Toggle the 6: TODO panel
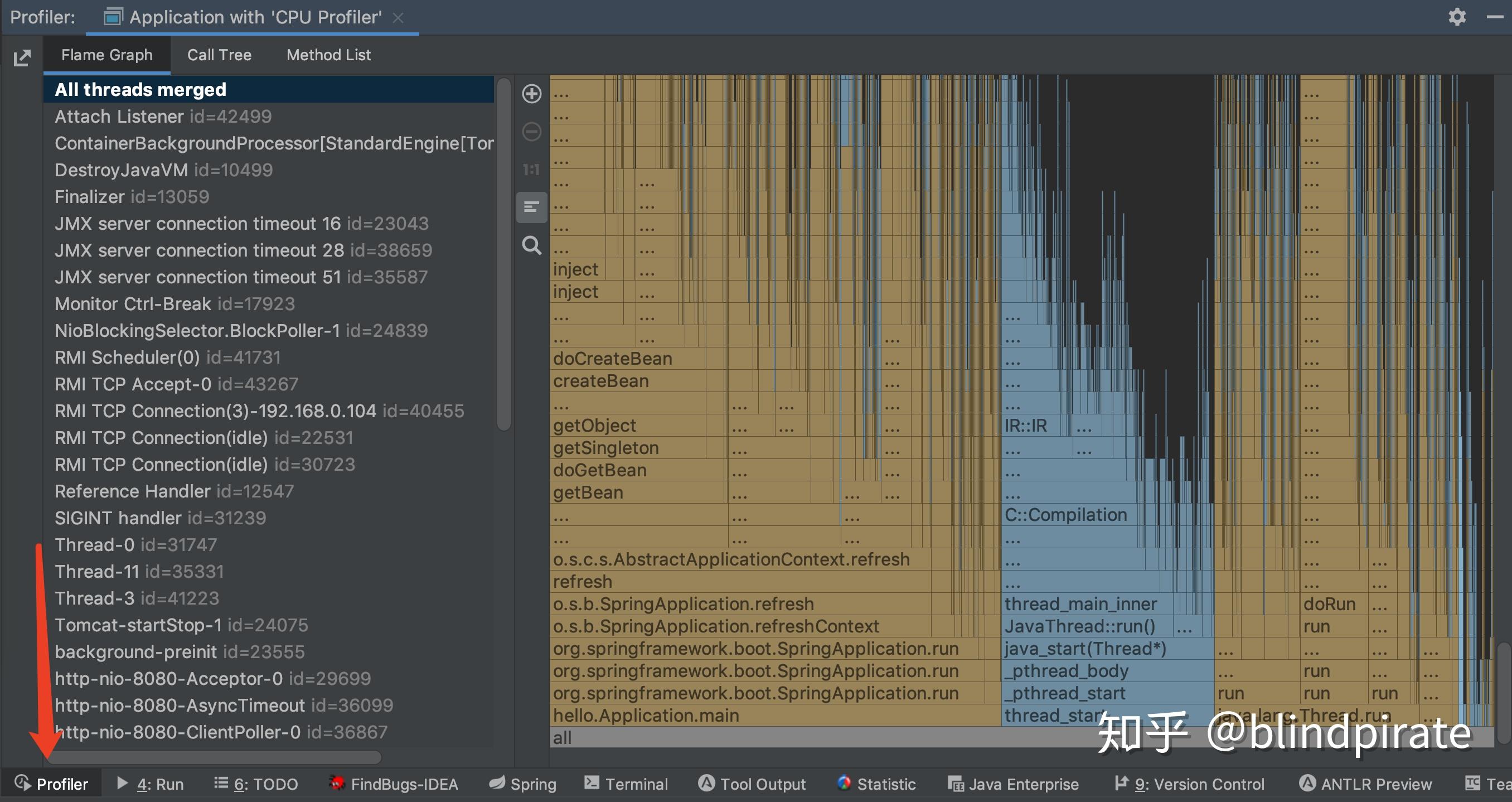The width and height of the screenshot is (1512, 802). pyautogui.click(x=255, y=784)
